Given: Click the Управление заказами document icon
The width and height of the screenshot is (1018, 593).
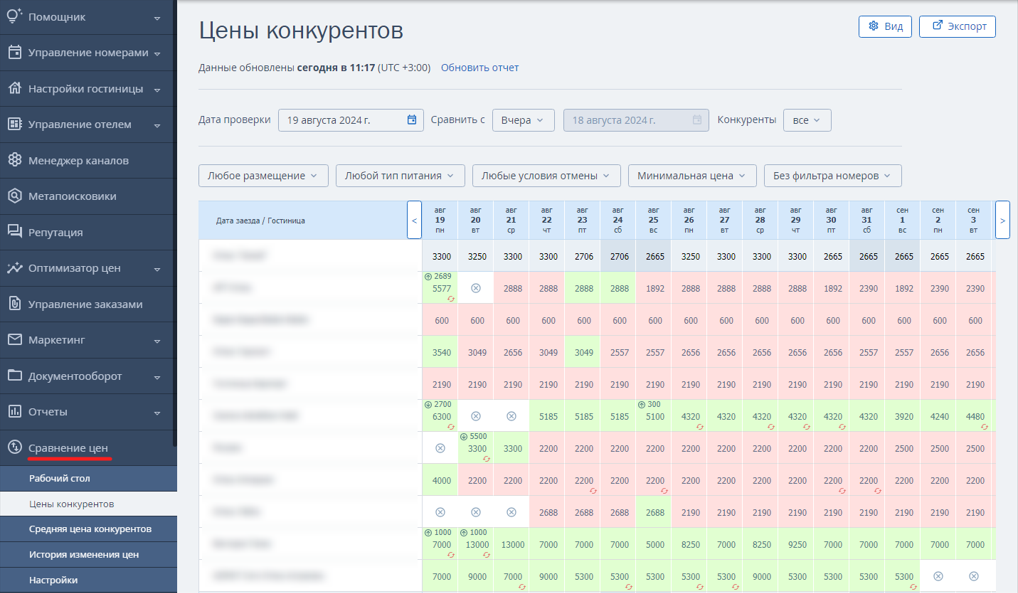Looking at the screenshot, I should 14,303.
